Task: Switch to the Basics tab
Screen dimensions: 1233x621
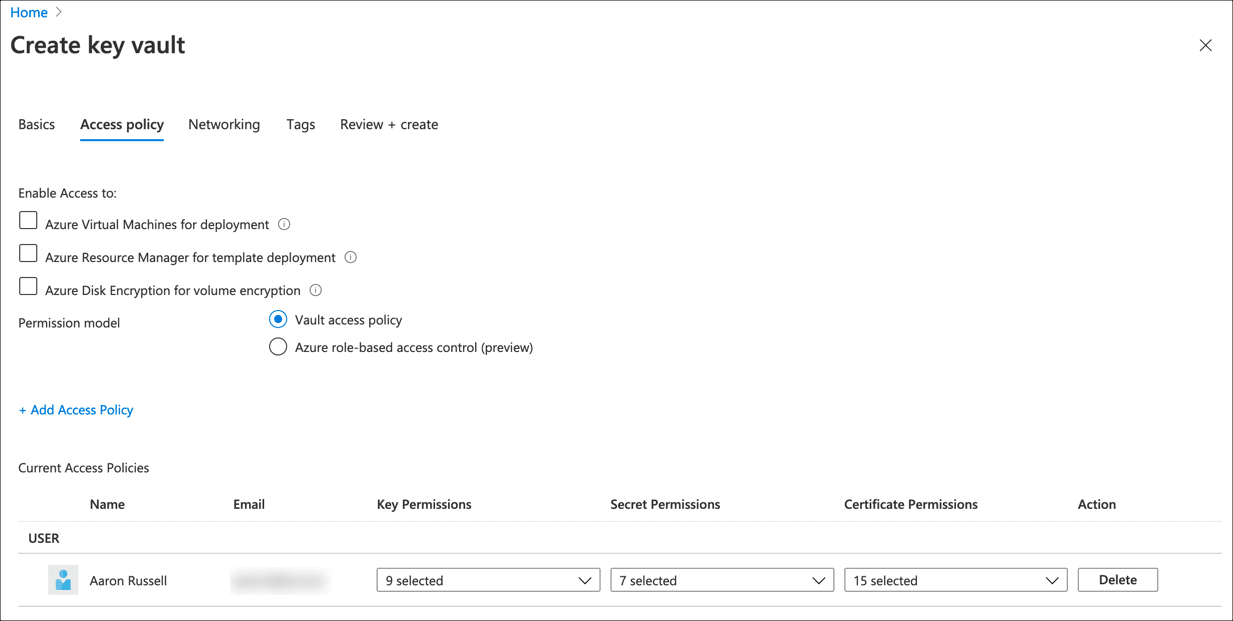Action: click(x=37, y=125)
